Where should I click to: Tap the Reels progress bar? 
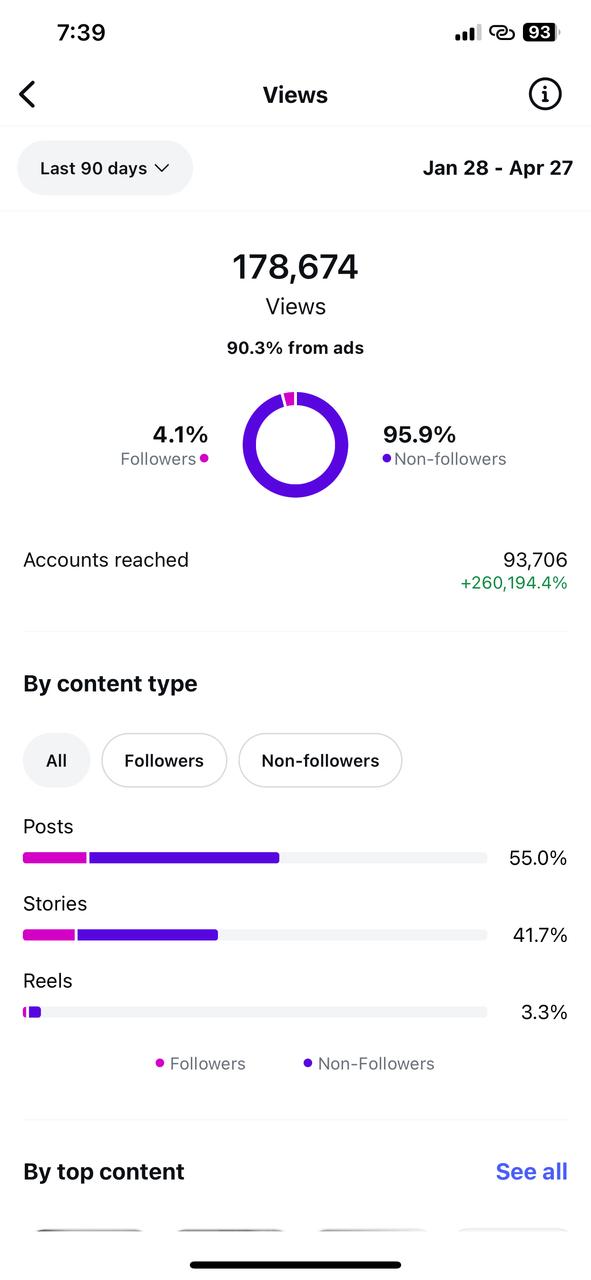click(x=255, y=1012)
